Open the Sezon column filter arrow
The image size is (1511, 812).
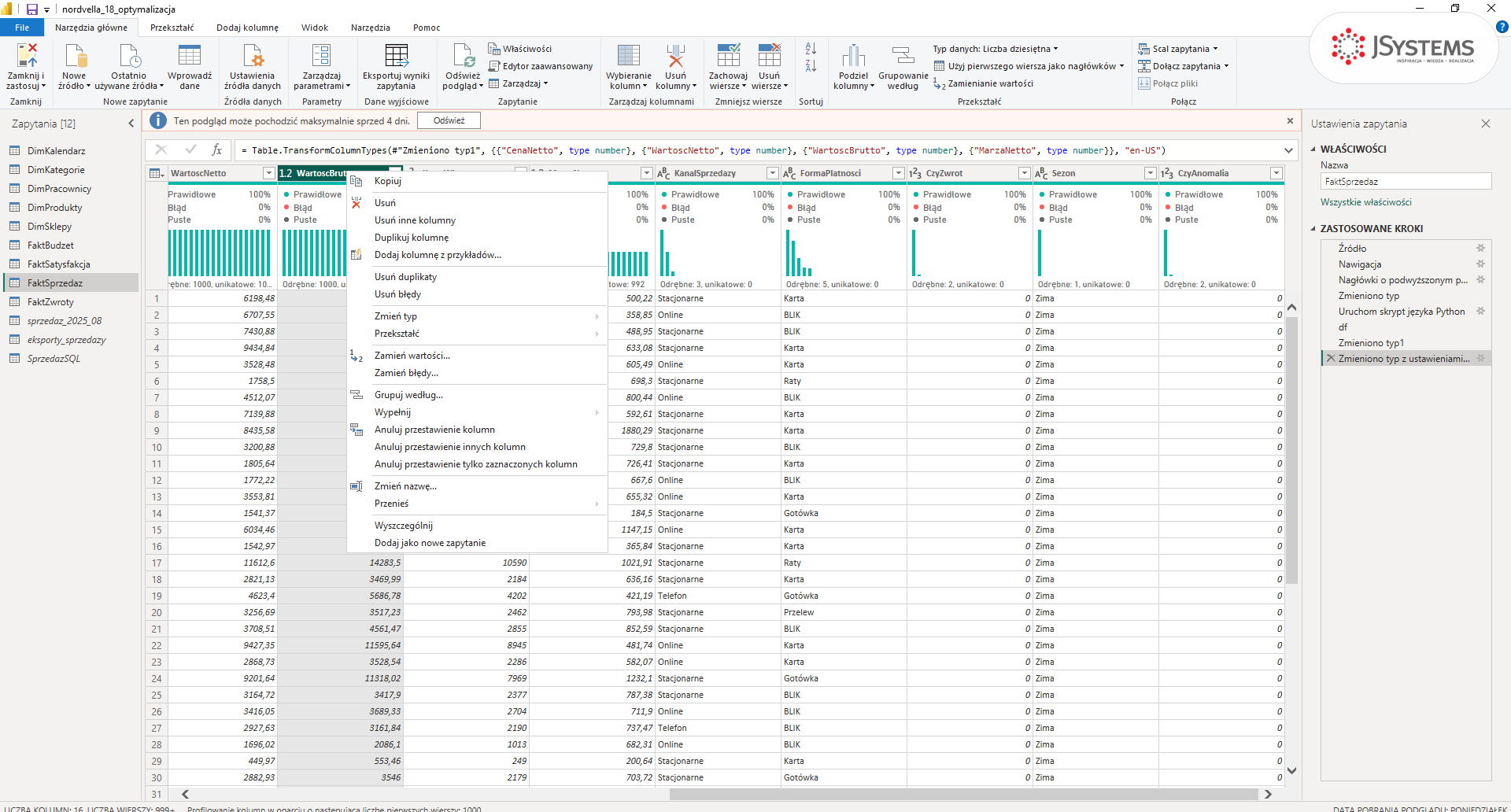click(x=1150, y=173)
